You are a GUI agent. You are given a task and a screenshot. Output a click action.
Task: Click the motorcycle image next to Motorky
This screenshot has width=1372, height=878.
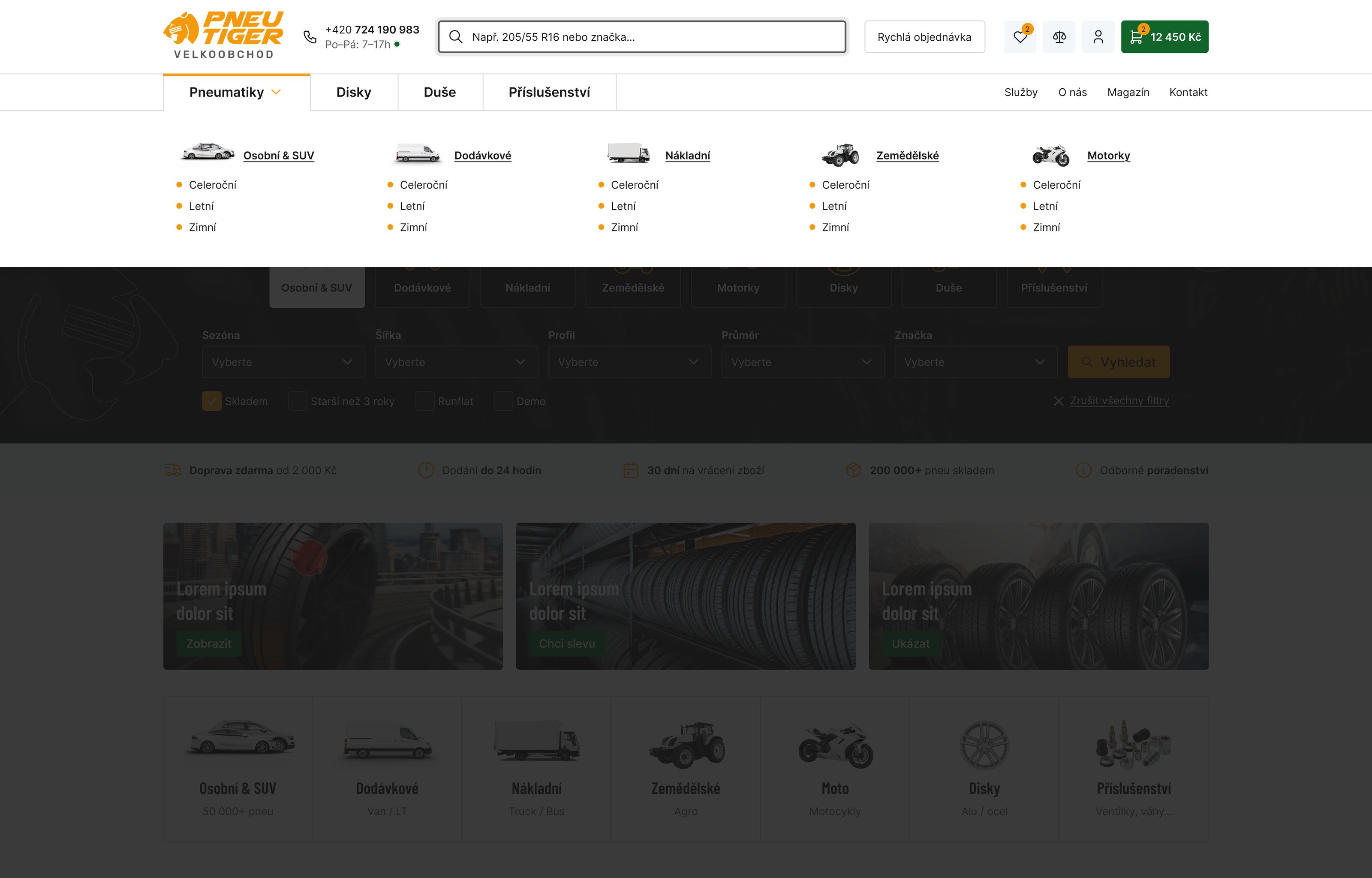(x=1050, y=155)
